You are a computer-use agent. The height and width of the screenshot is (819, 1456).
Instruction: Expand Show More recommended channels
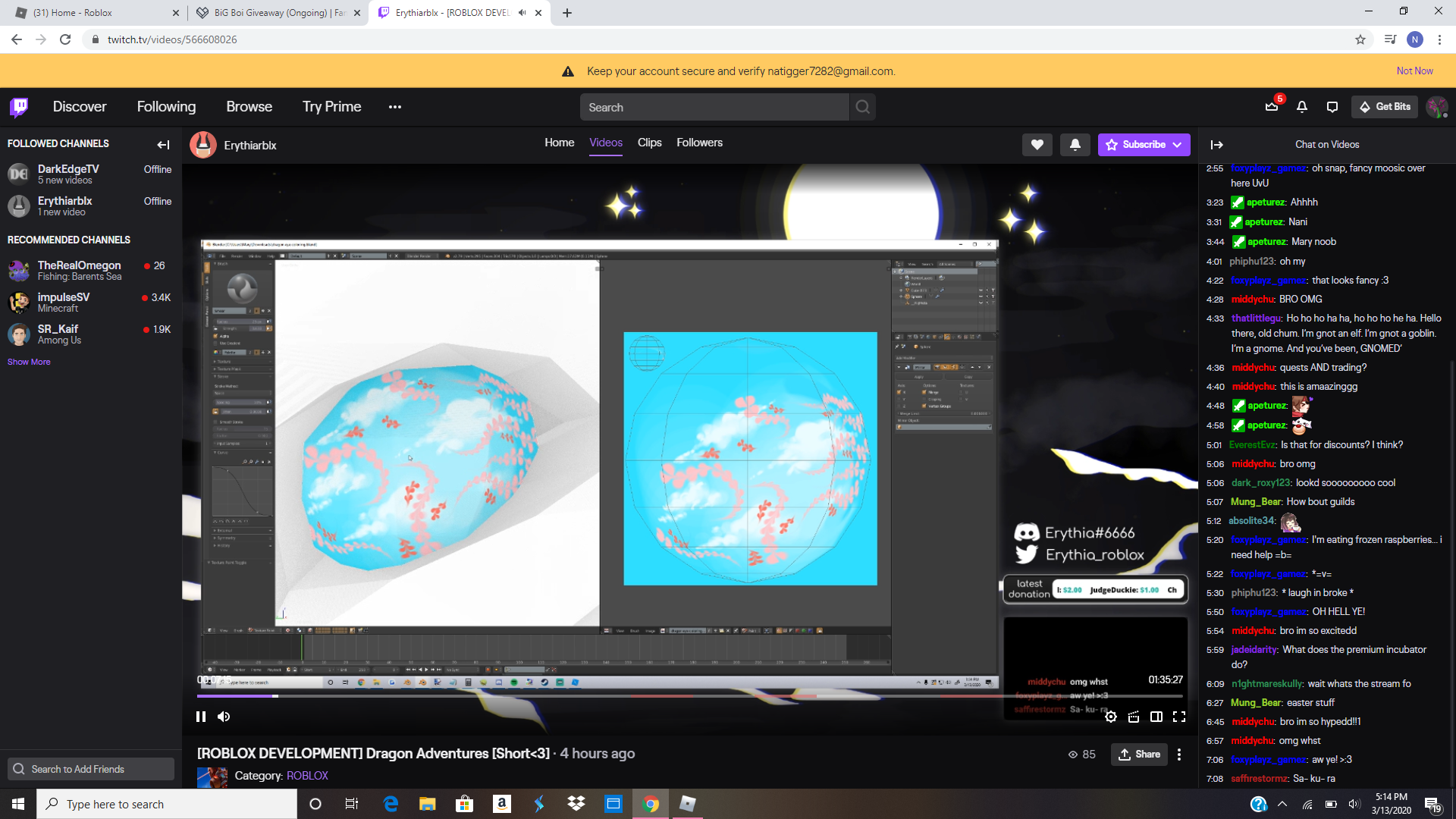point(29,361)
